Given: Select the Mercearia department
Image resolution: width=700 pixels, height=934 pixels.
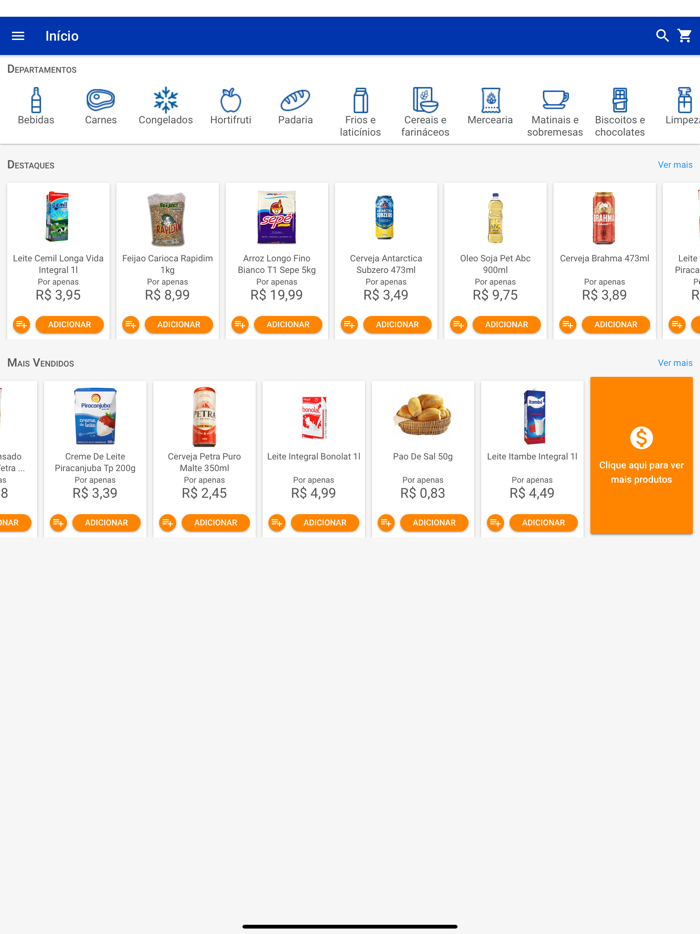Looking at the screenshot, I should [x=490, y=106].
